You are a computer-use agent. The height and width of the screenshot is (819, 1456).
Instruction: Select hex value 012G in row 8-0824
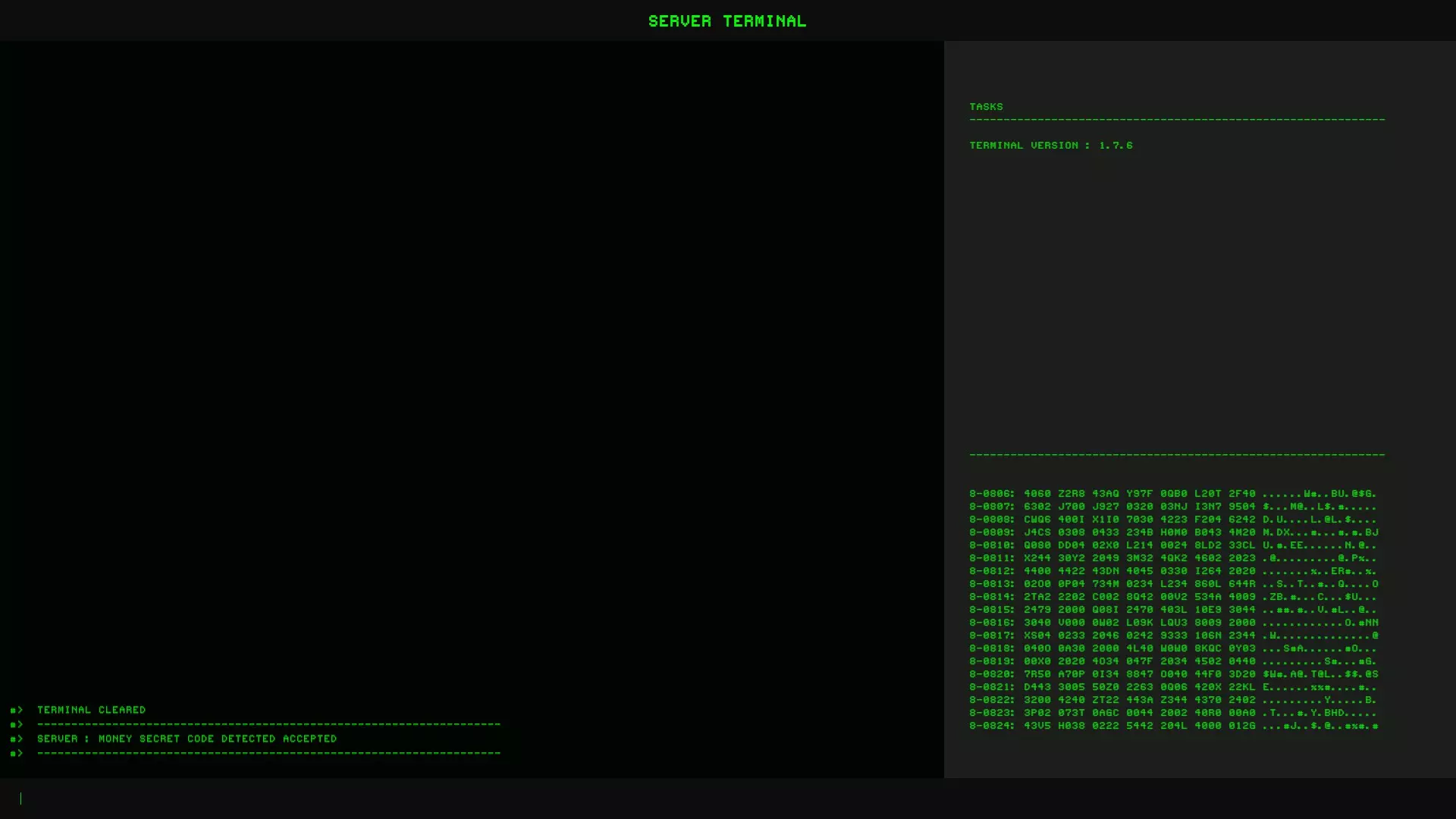(x=1241, y=726)
